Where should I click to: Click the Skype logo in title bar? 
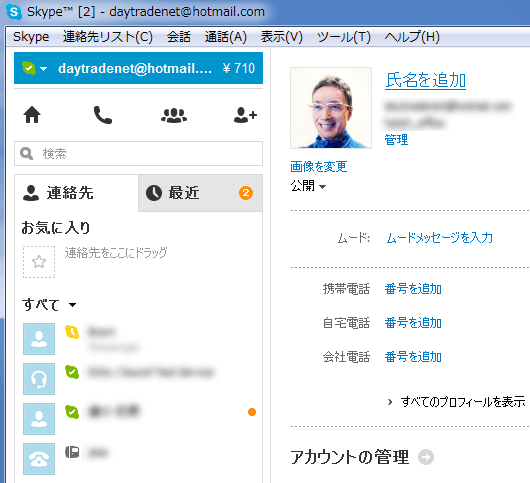tap(14, 12)
